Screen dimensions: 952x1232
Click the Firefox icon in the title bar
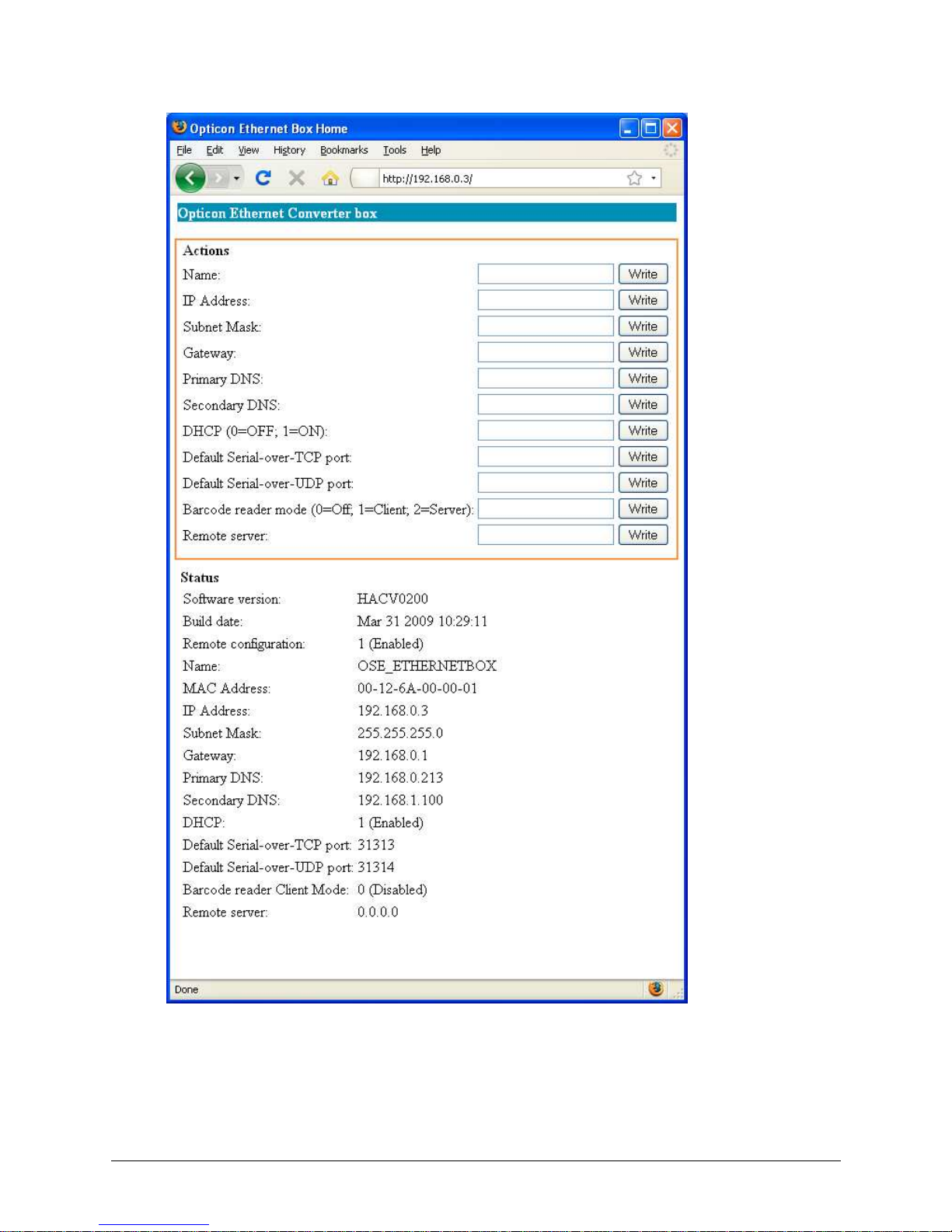(x=180, y=127)
